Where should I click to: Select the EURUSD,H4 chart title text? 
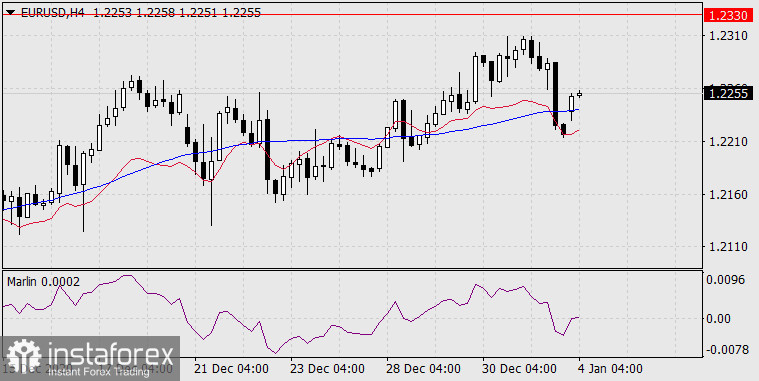click(x=52, y=13)
